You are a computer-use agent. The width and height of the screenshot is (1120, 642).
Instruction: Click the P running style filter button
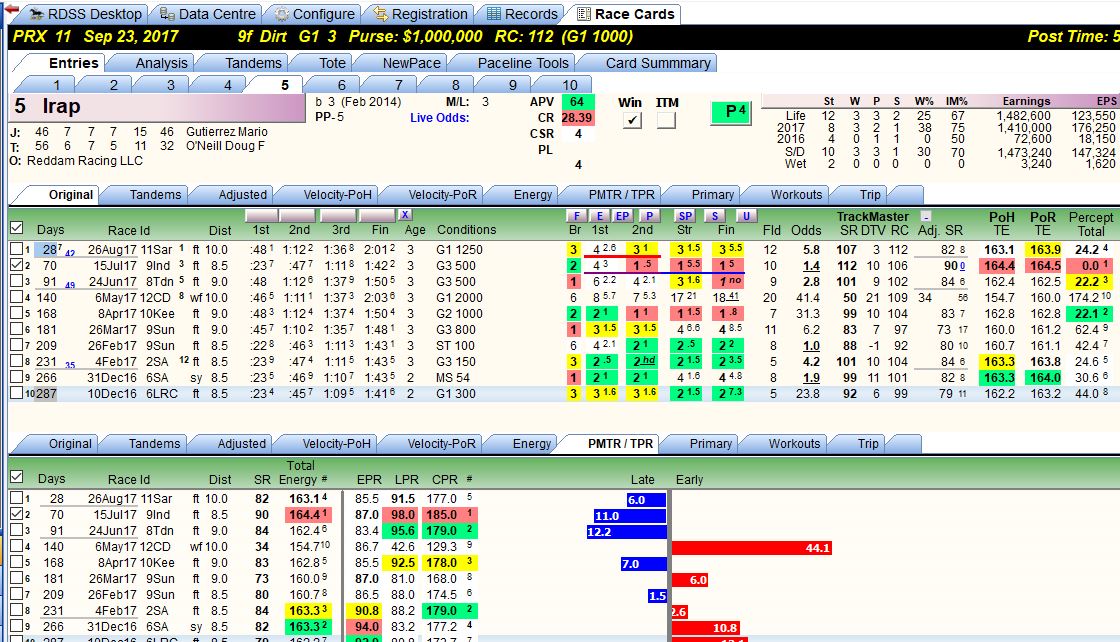(x=649, y=216)
